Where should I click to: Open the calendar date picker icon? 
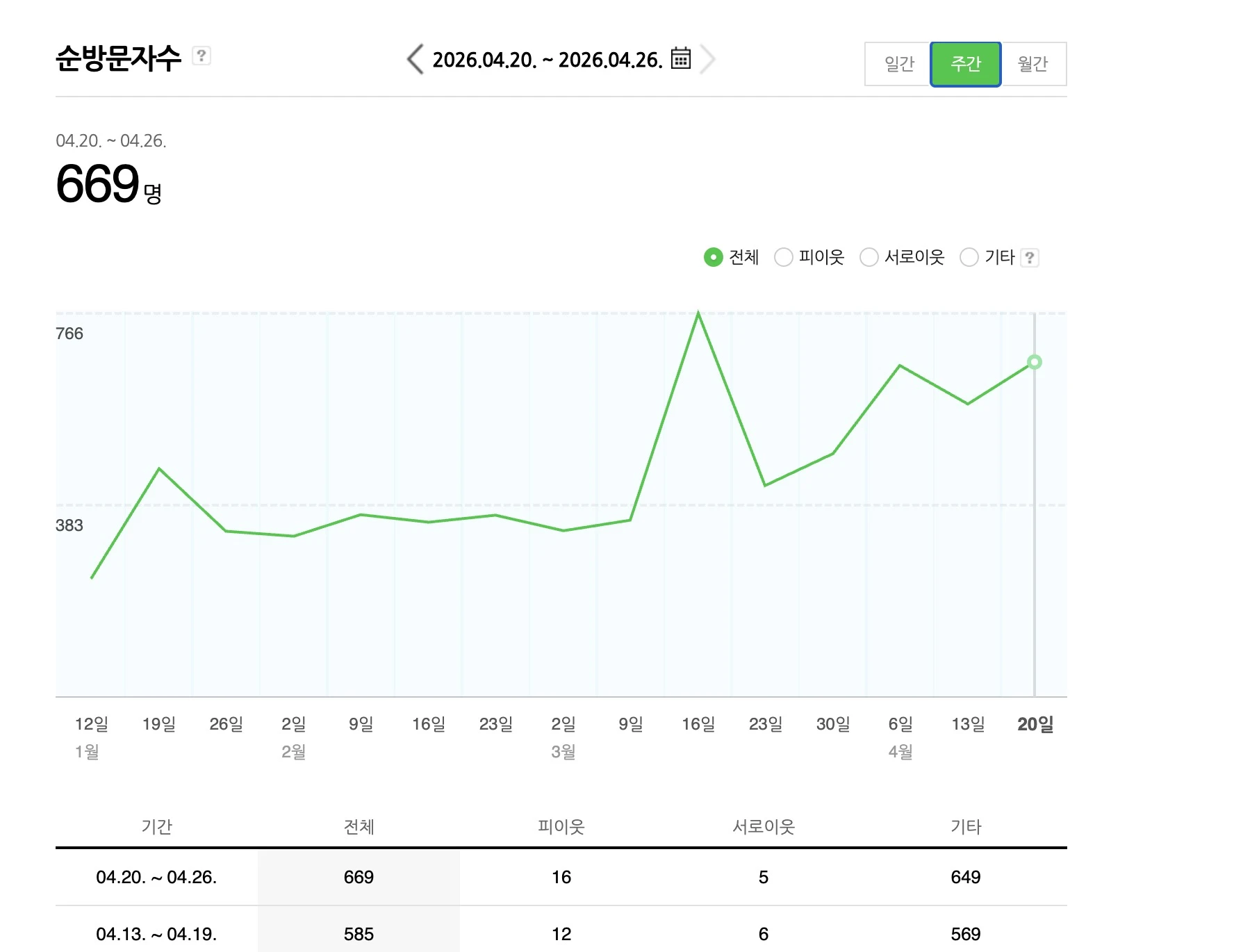[681, 58]
